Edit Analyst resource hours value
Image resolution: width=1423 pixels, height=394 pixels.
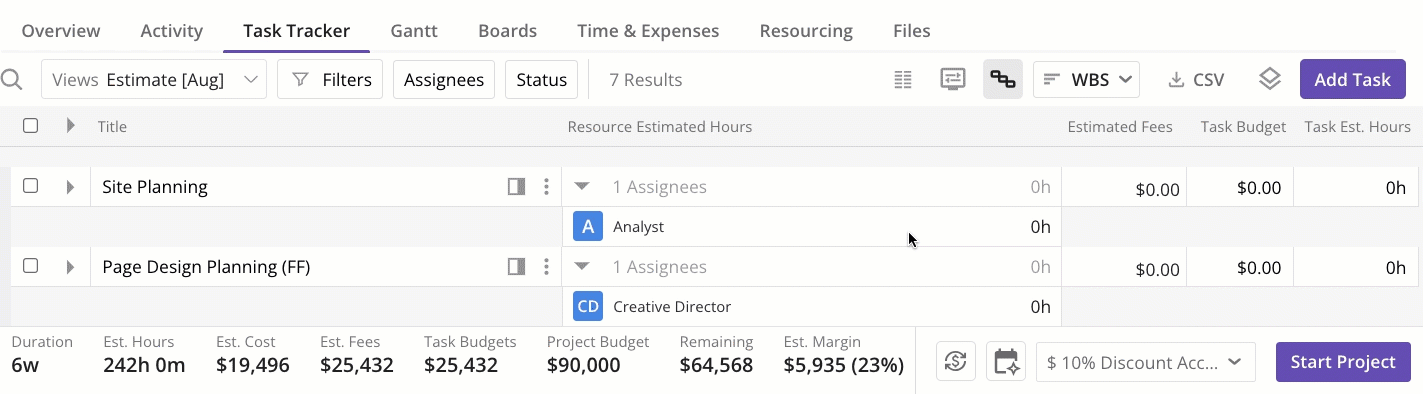1040,227
